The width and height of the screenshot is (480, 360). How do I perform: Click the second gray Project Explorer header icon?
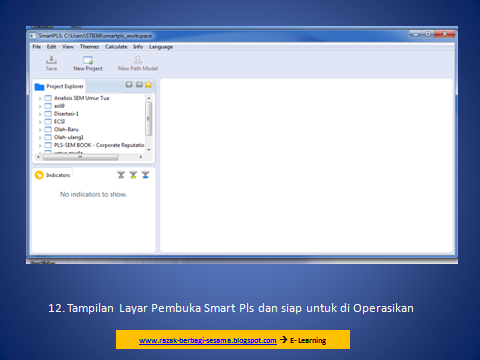tap(139, 85)
